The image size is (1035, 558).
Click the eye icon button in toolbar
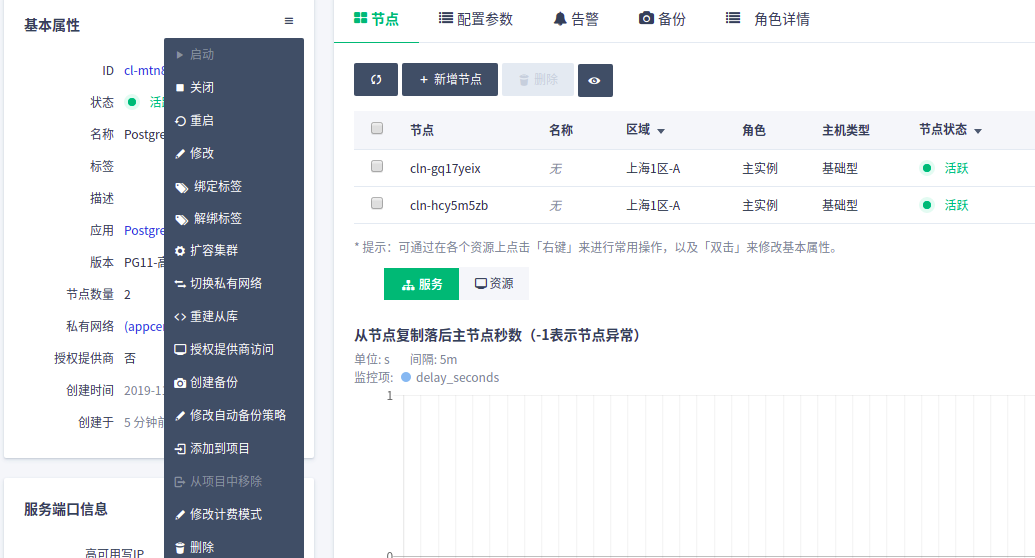595,80
